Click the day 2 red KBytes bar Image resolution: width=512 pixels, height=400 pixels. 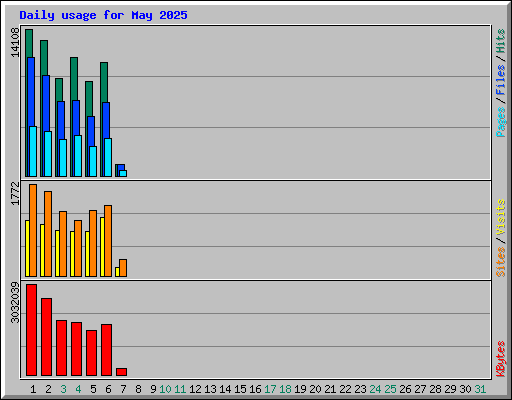[46, 337]
